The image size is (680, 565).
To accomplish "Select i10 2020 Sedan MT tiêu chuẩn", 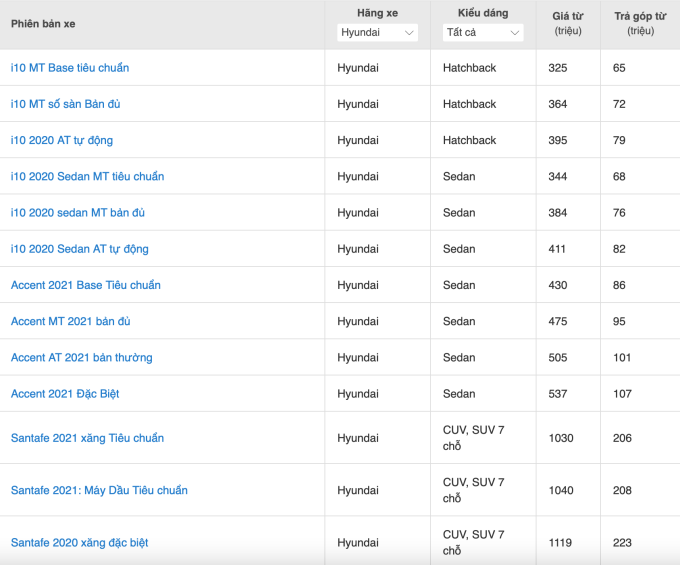I will coord(87,176).
